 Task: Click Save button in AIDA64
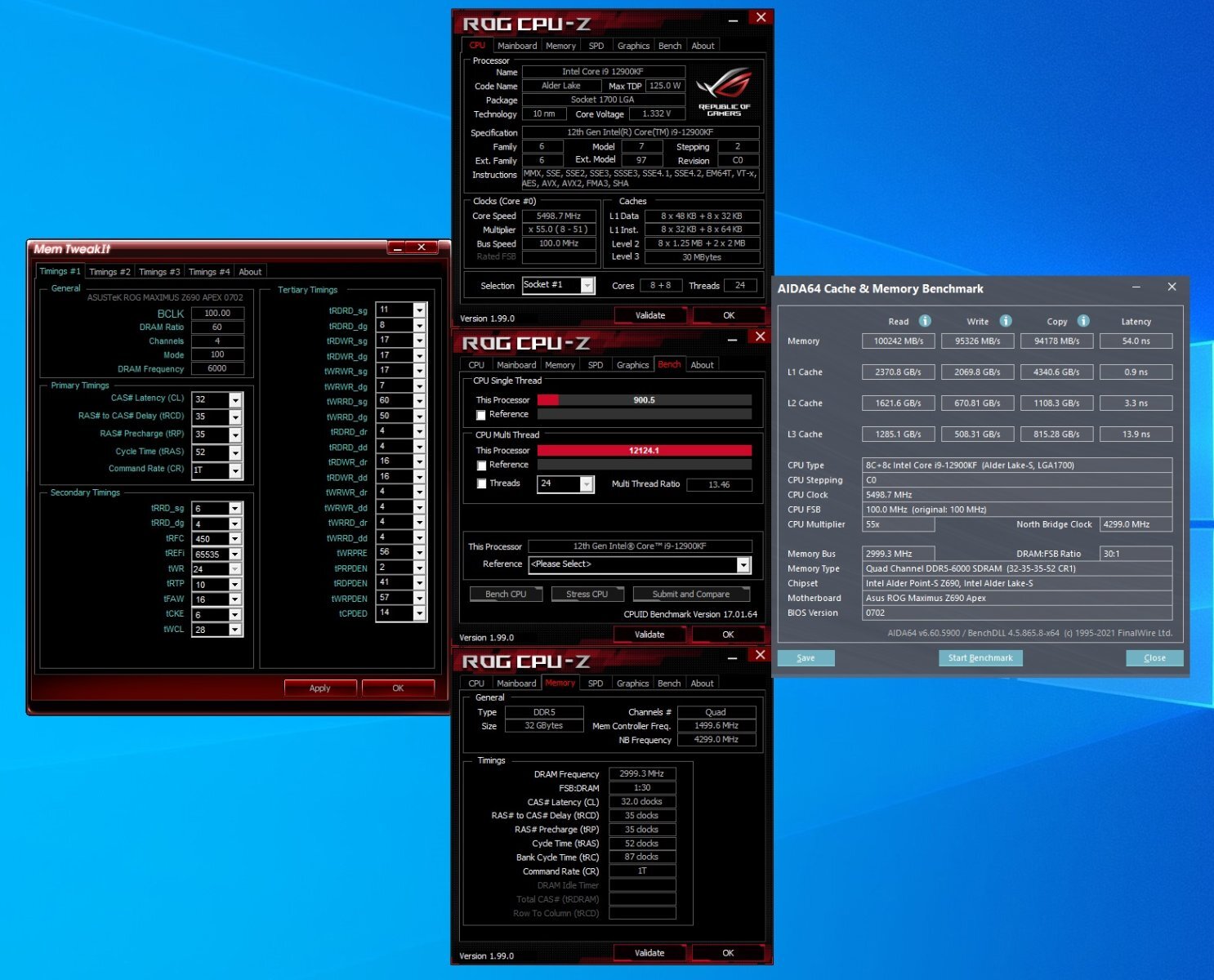click(806, 658)
